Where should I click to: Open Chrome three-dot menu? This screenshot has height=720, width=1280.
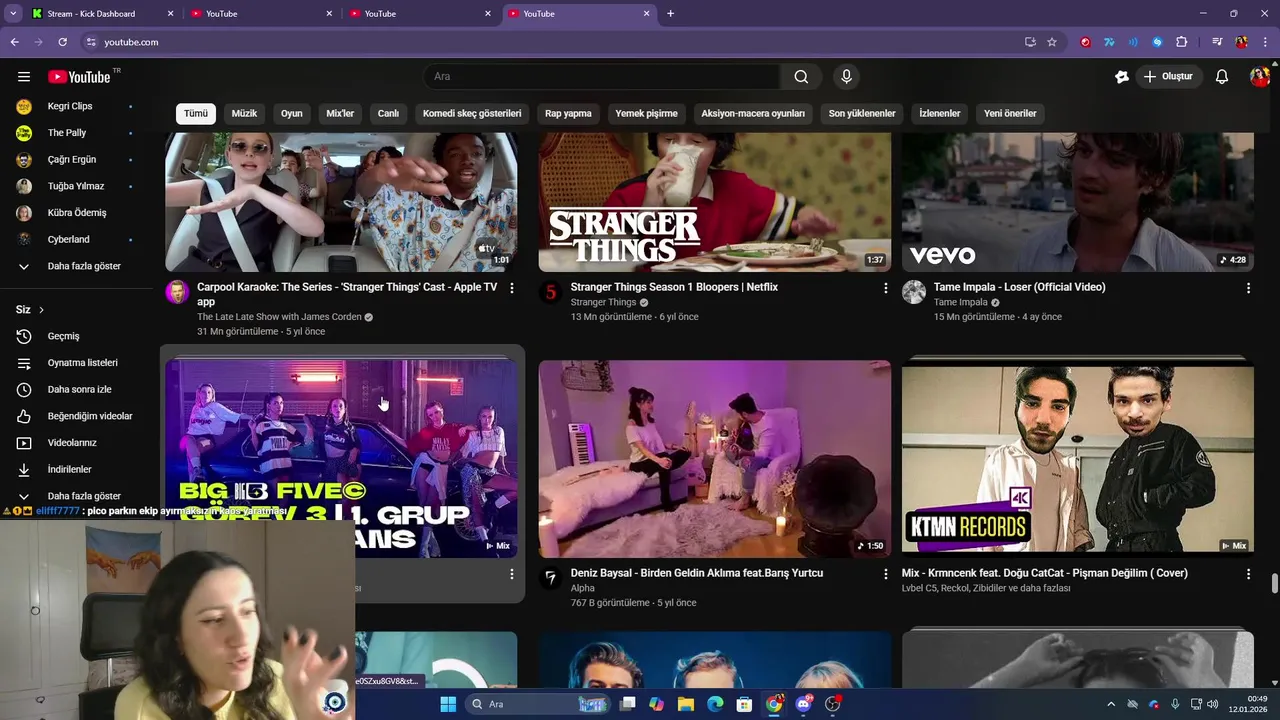[x=1265, y=42]
